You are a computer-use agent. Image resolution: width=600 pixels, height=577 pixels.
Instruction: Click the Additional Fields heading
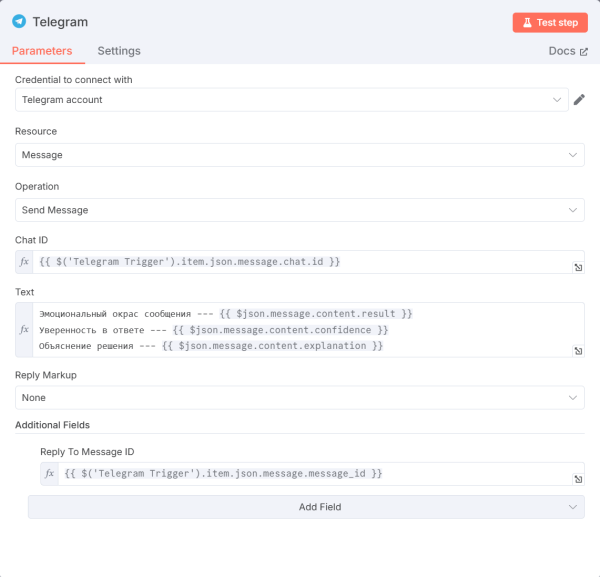pyautogui.click(x=52, y=425)
